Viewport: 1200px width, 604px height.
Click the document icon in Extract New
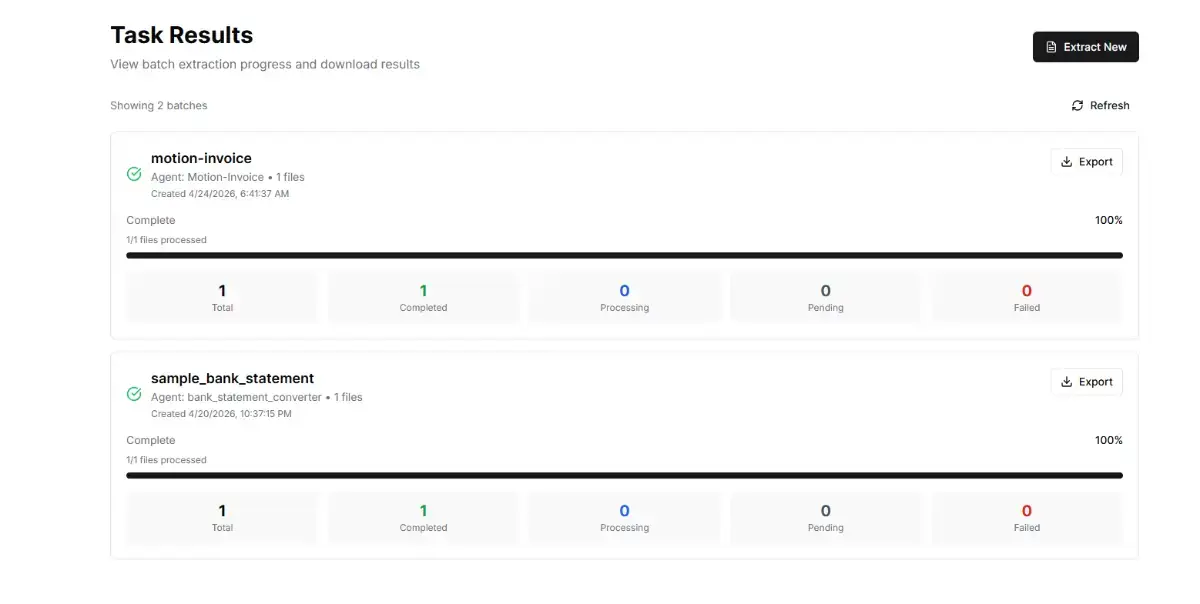[1051, 47]
